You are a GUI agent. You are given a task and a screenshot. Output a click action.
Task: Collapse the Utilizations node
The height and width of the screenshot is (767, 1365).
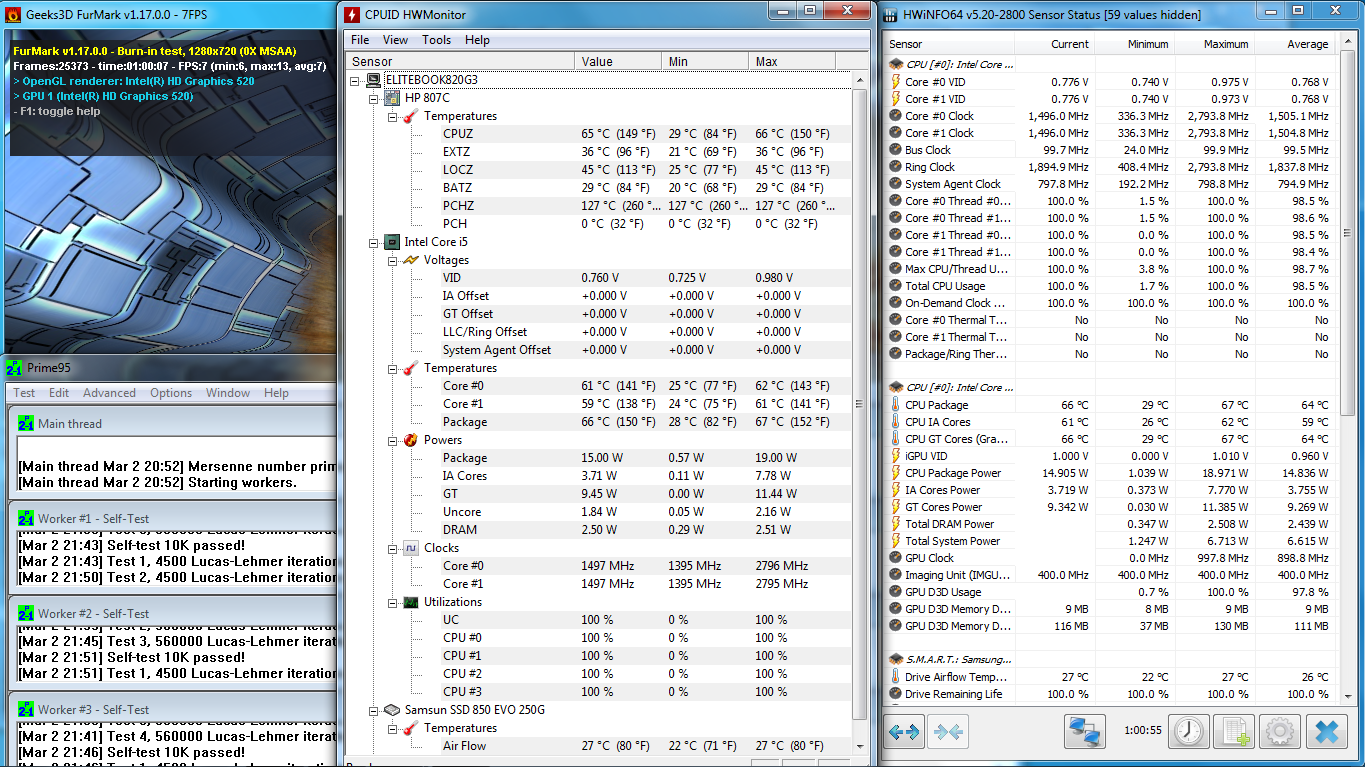coord(393,602)
